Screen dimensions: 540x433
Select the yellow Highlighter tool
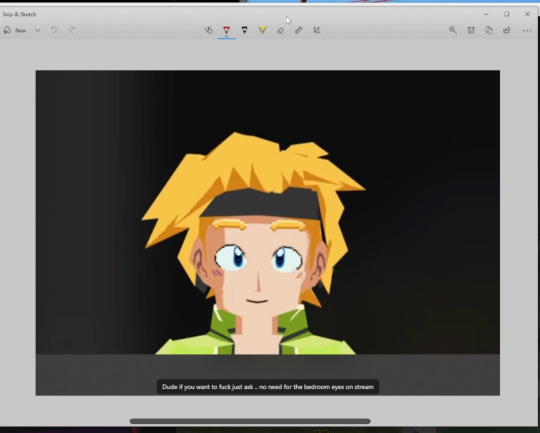coord(262,30)
